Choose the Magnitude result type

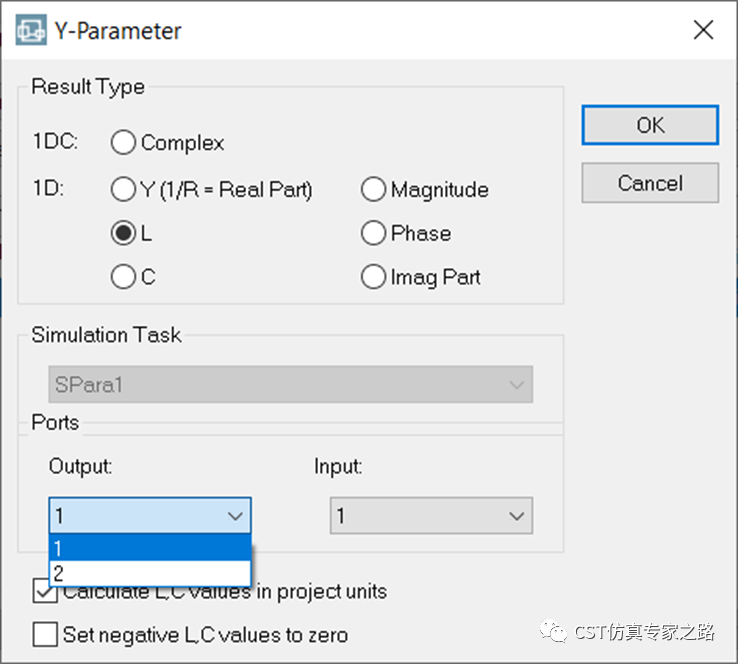pos(374,189)
